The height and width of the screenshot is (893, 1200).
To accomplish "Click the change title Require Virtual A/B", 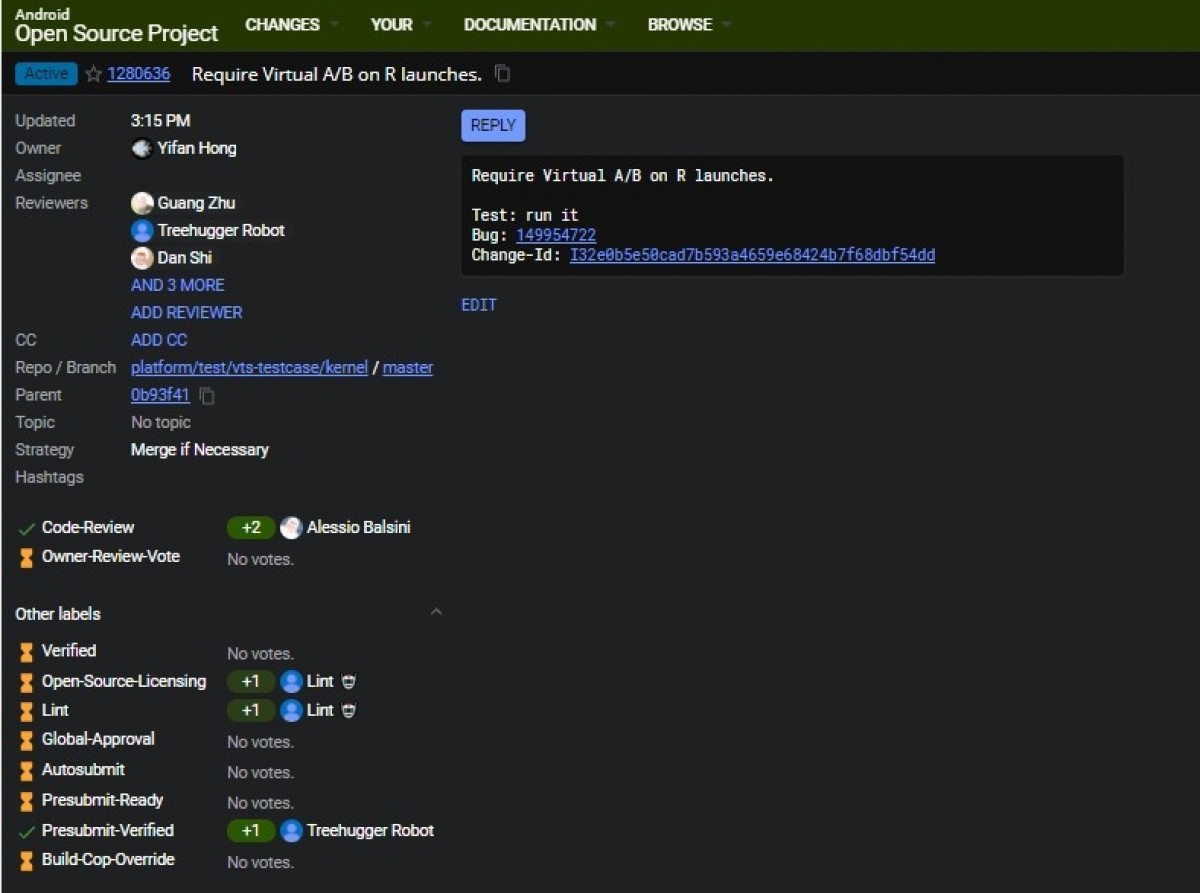I will point(337,74).
